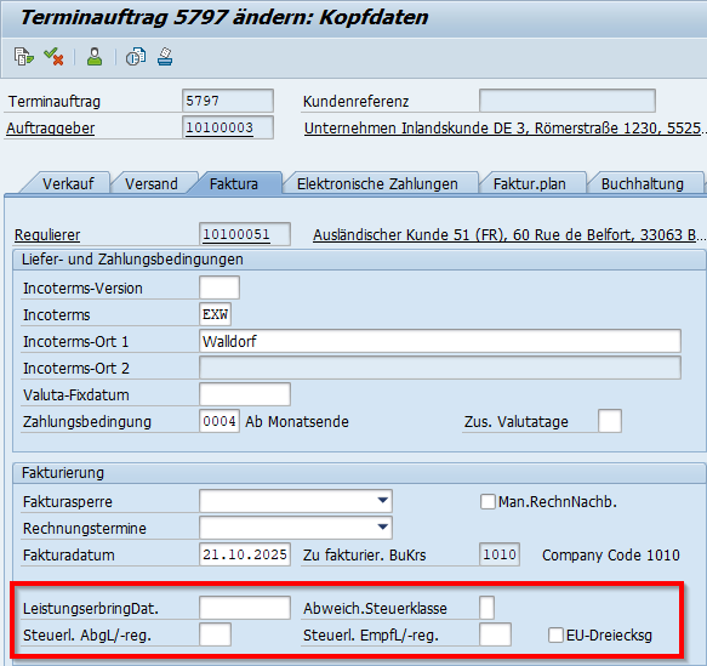Click the Fakturadatum date field
Viewport: 707px width, 666px height.
click(244, 555)
